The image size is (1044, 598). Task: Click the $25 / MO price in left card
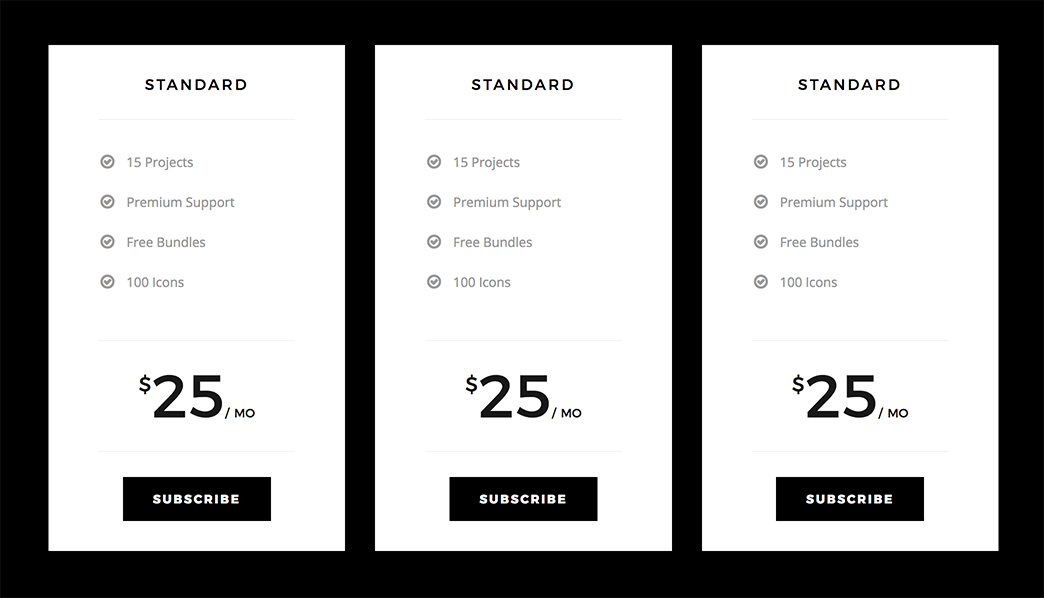(x=196, y=397)
